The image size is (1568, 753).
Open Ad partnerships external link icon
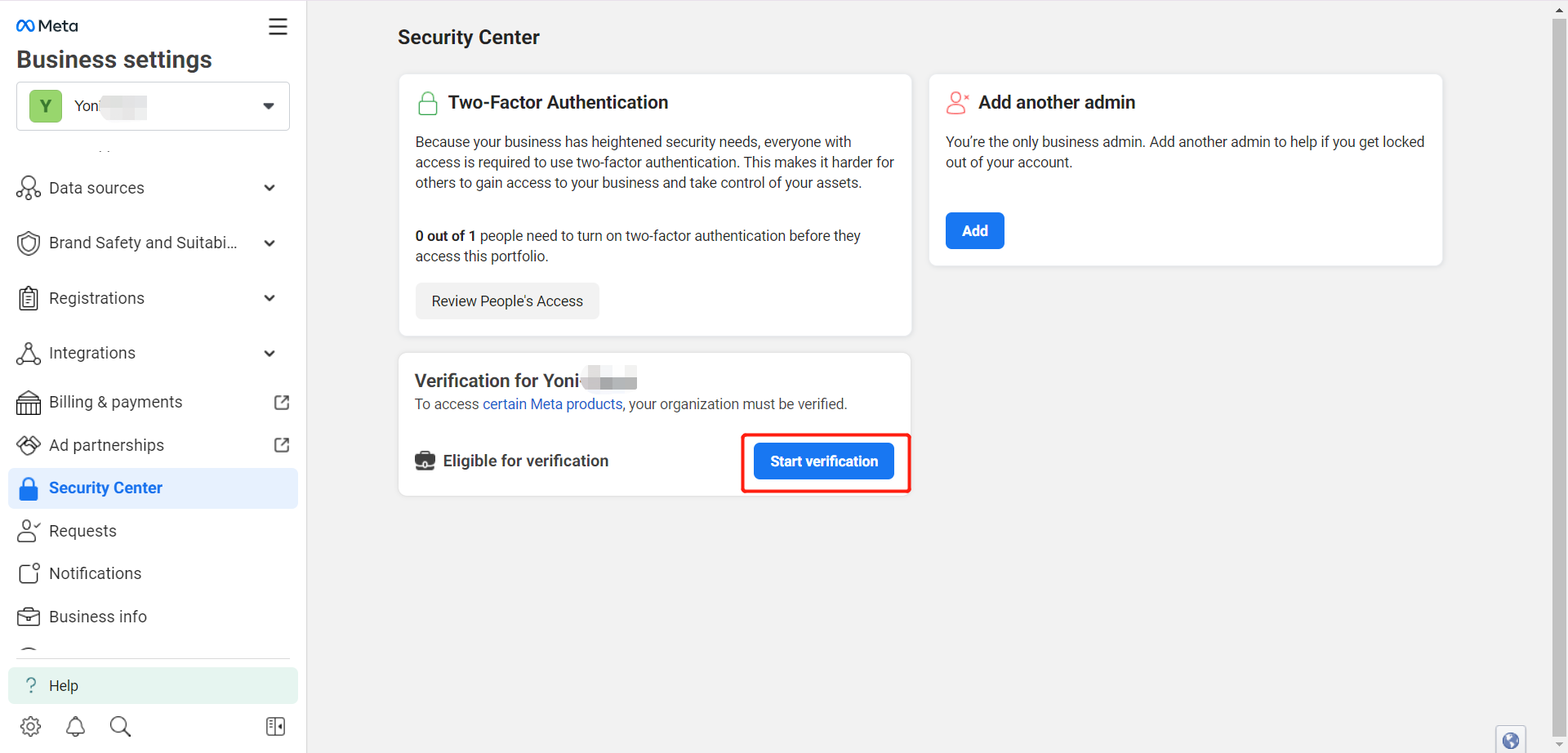[282, 445]
